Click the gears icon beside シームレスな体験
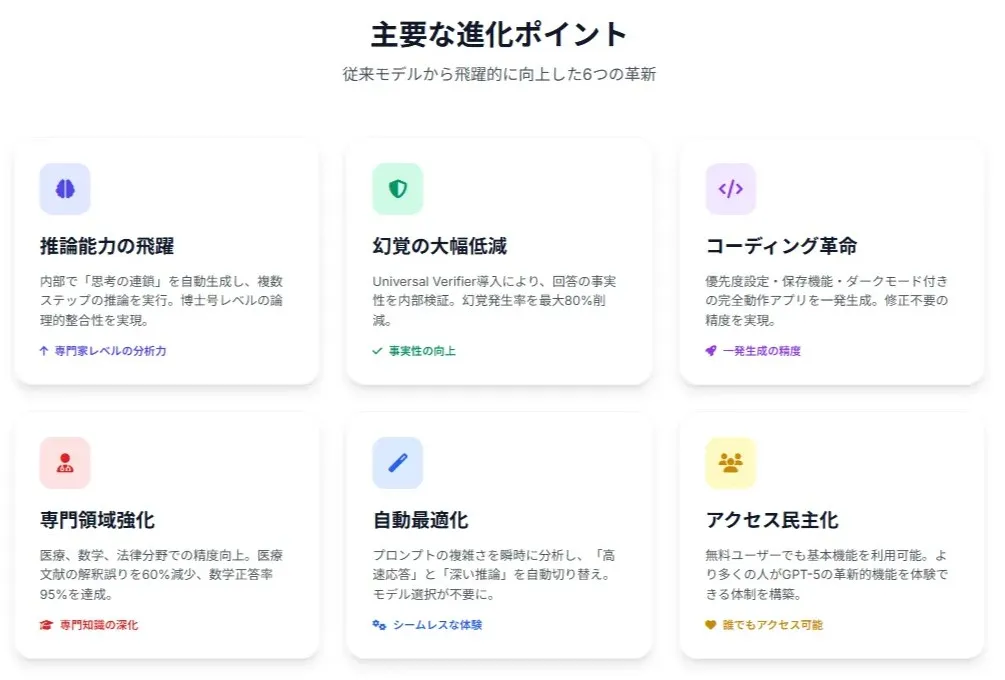Viewport: 1005px width, 680px height. click(379, 625)
